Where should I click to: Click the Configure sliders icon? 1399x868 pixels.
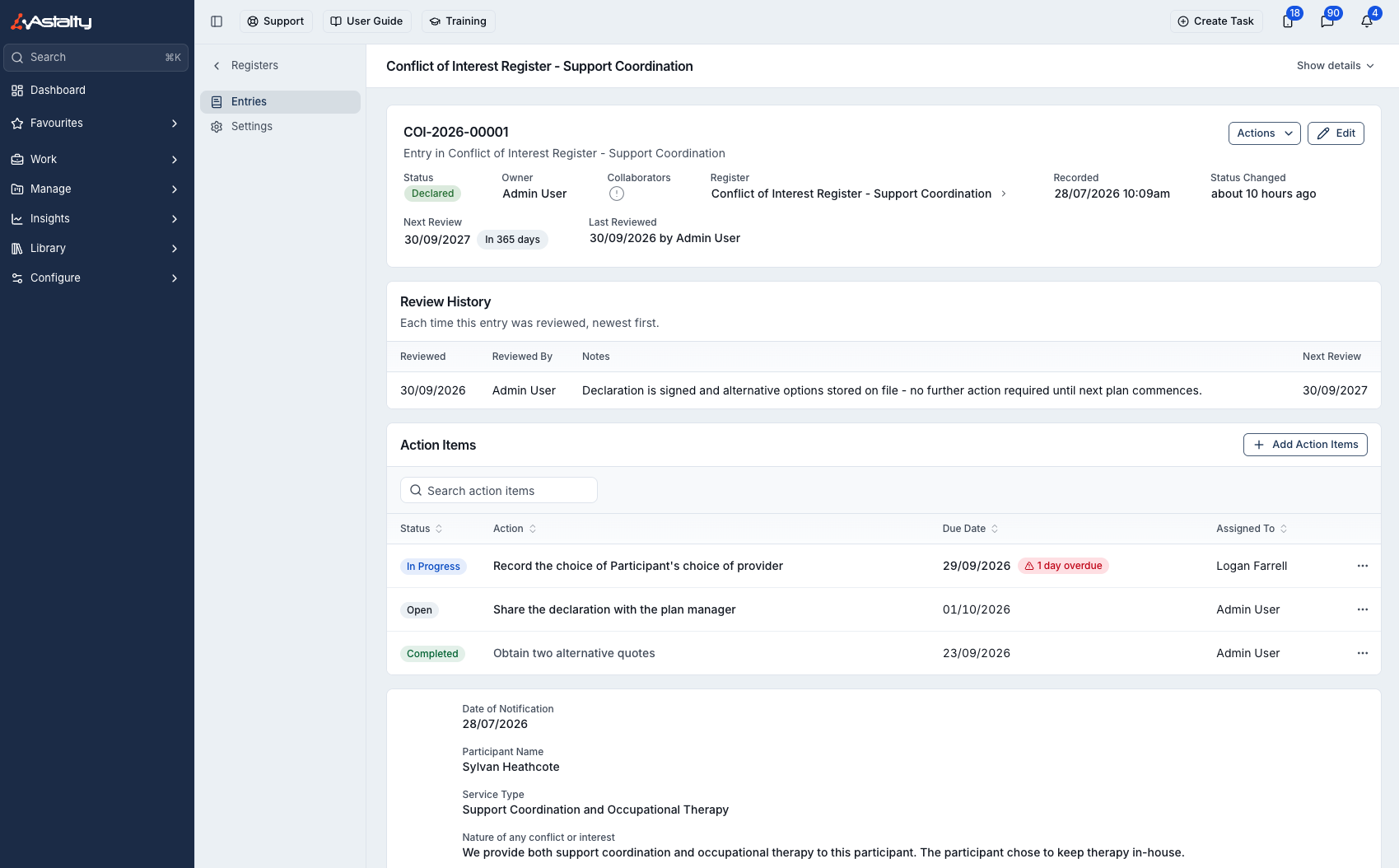pos(17,278)
